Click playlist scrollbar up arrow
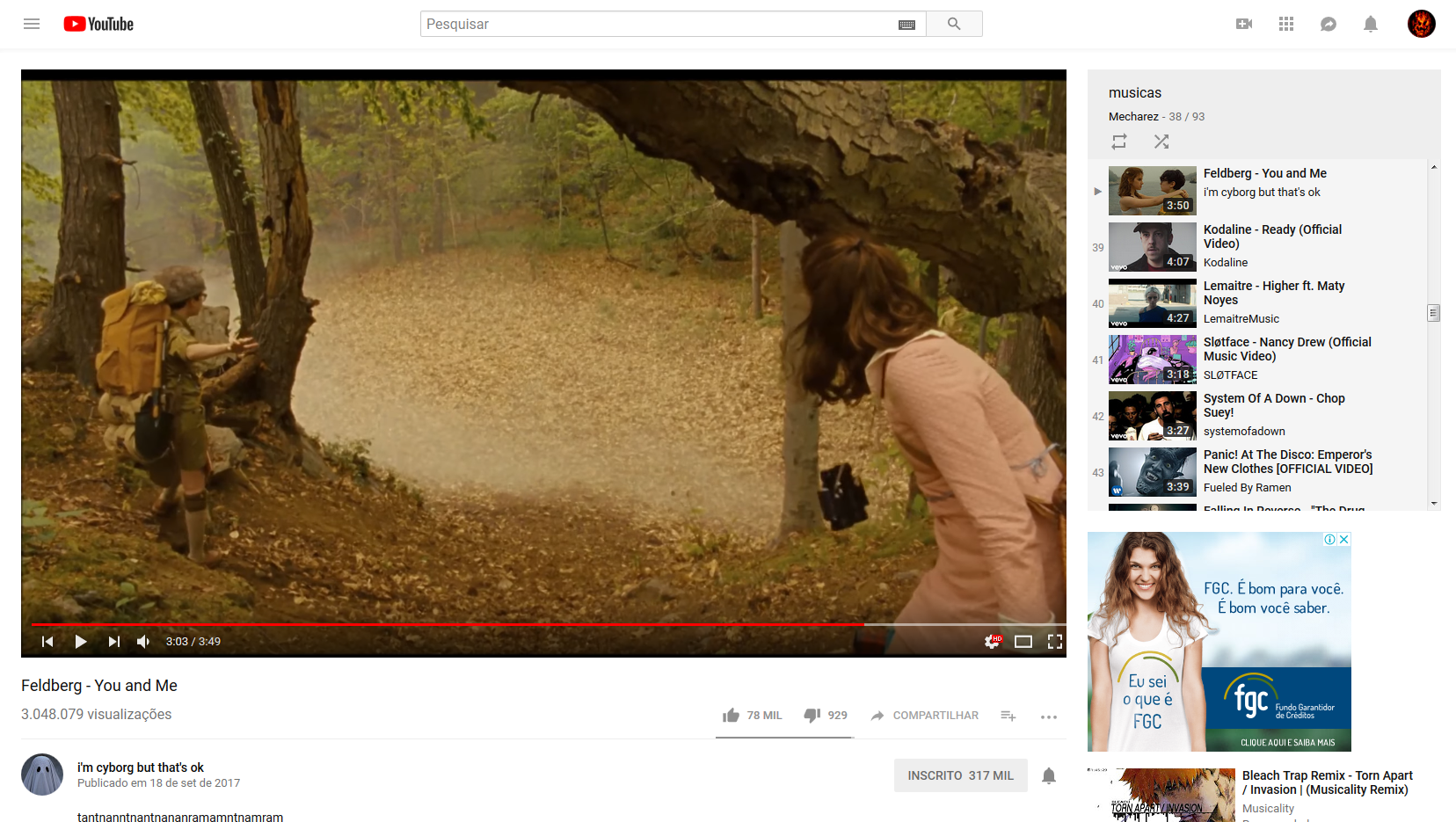 [1434, 167]
